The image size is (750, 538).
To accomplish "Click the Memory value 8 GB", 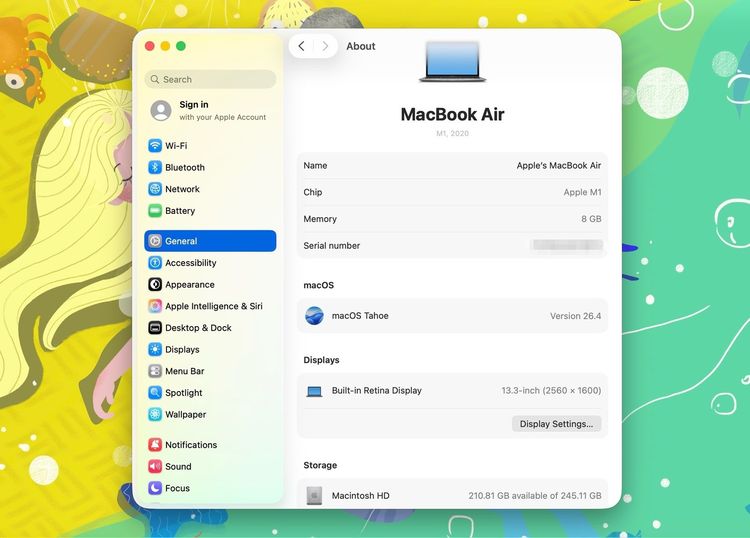I will pos(591,219).
